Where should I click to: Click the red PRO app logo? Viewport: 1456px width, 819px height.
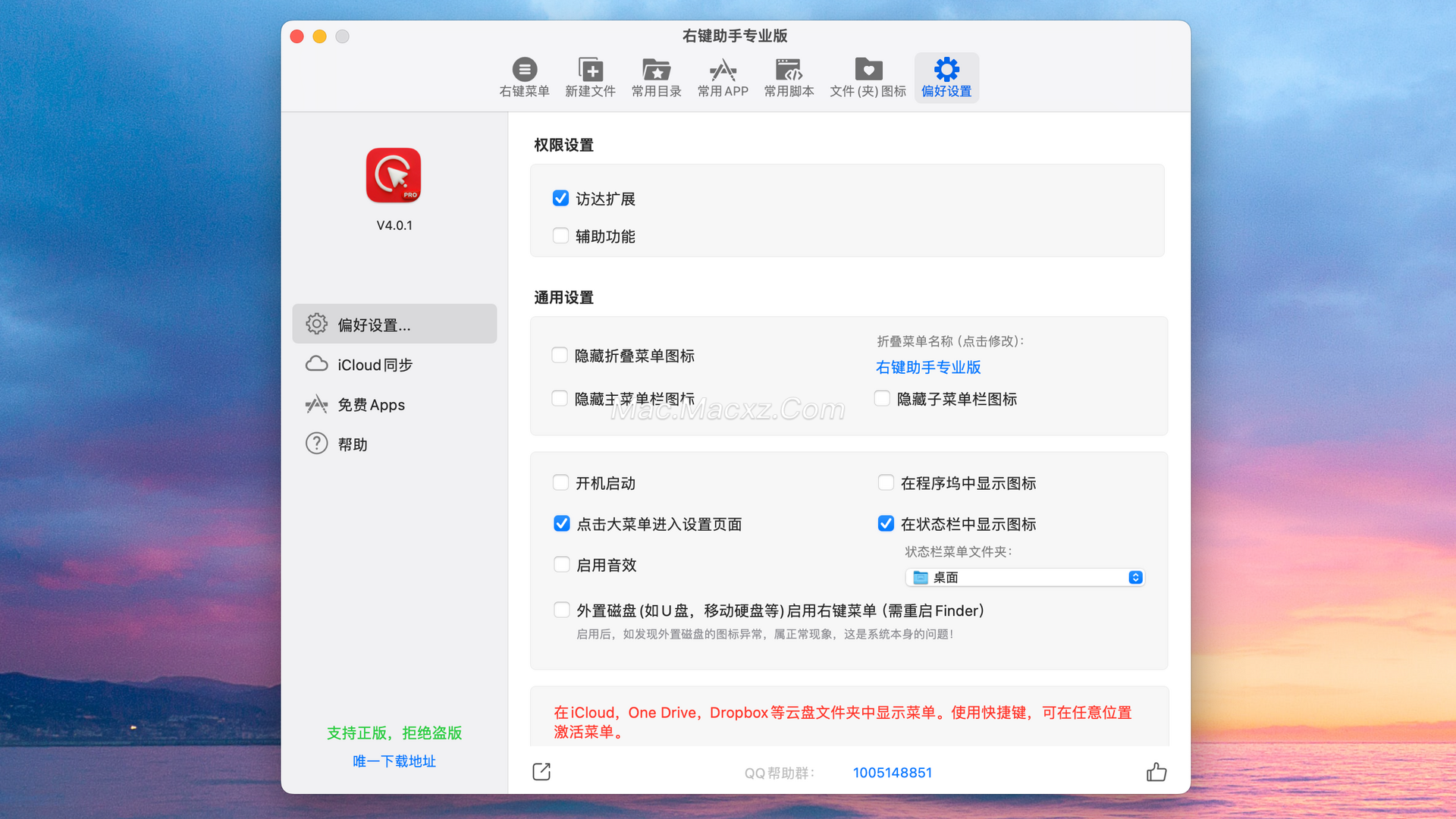point(394,175)
